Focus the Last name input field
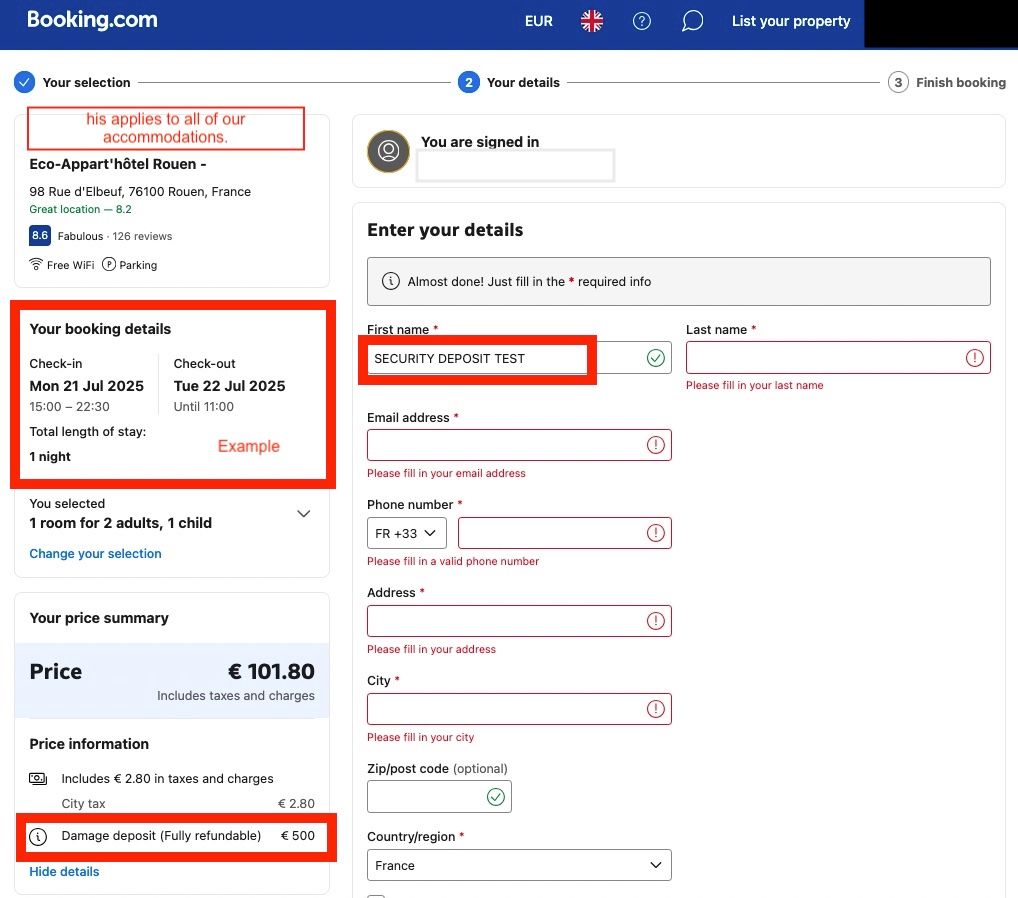The width and height of the screenshot is (1018, 898). click(824, 358)
